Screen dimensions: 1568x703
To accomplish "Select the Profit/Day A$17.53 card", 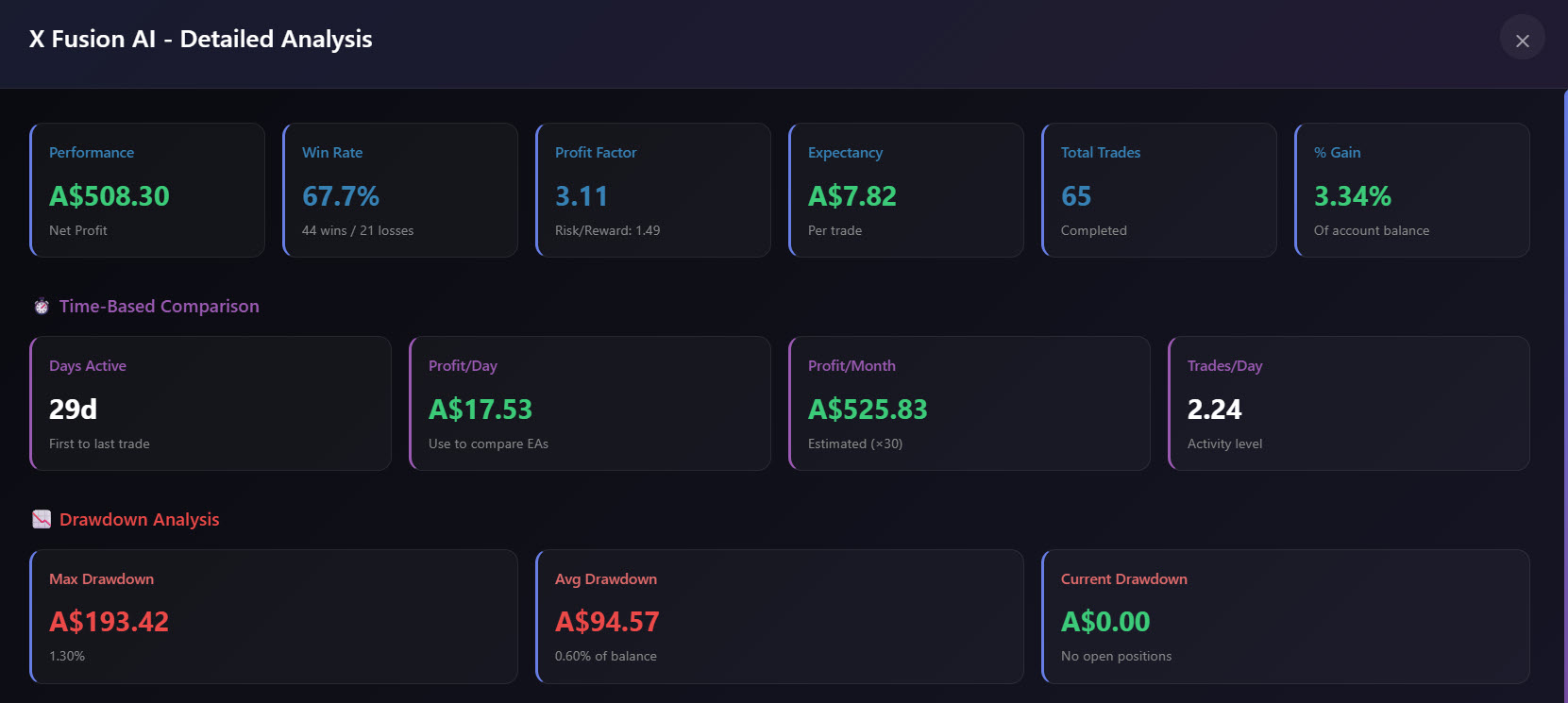I will [x=590, y=403].
